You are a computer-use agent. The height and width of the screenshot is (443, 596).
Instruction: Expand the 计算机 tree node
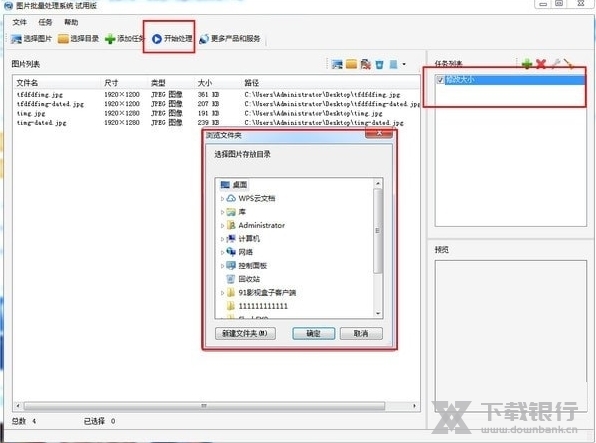coord(222,239)
